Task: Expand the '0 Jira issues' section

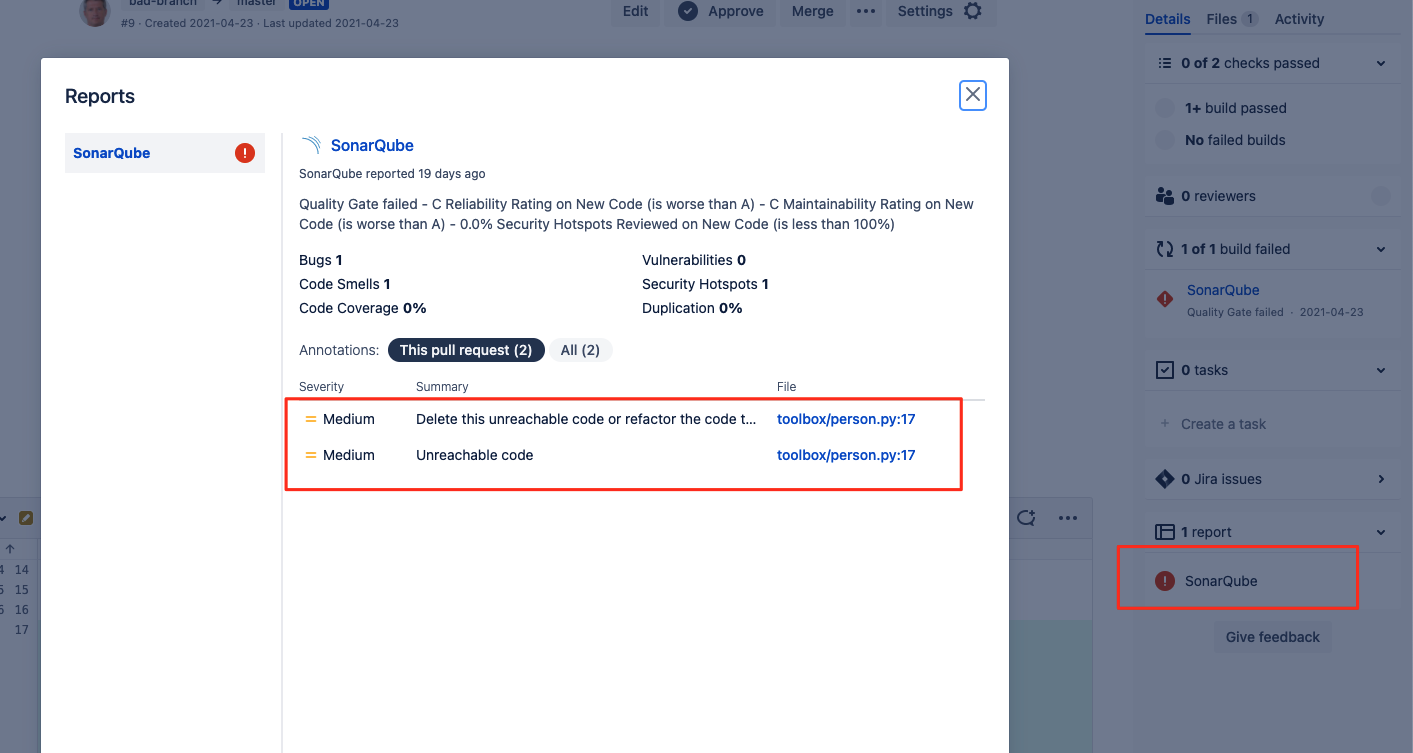Action: (1381, 479)
